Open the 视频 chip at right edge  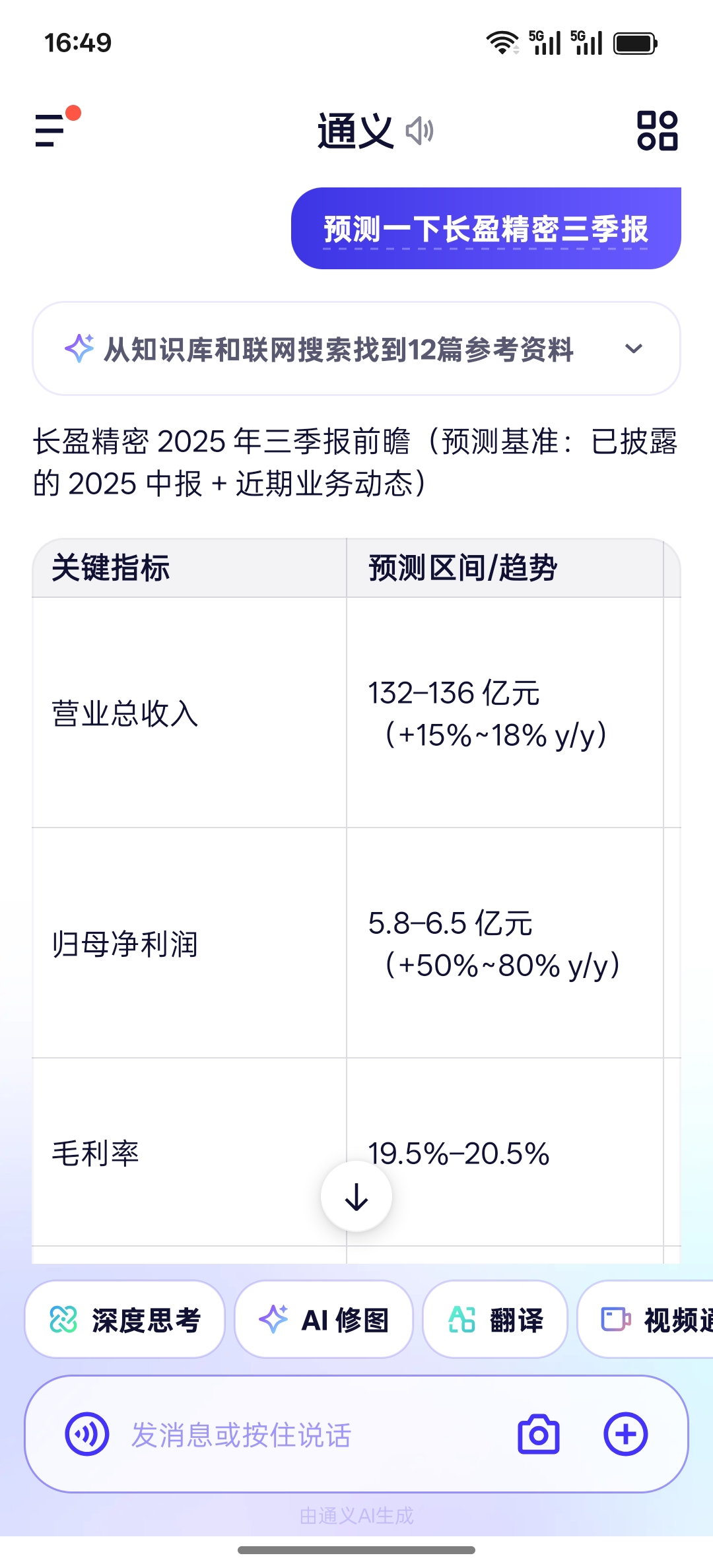(646, 1320)
